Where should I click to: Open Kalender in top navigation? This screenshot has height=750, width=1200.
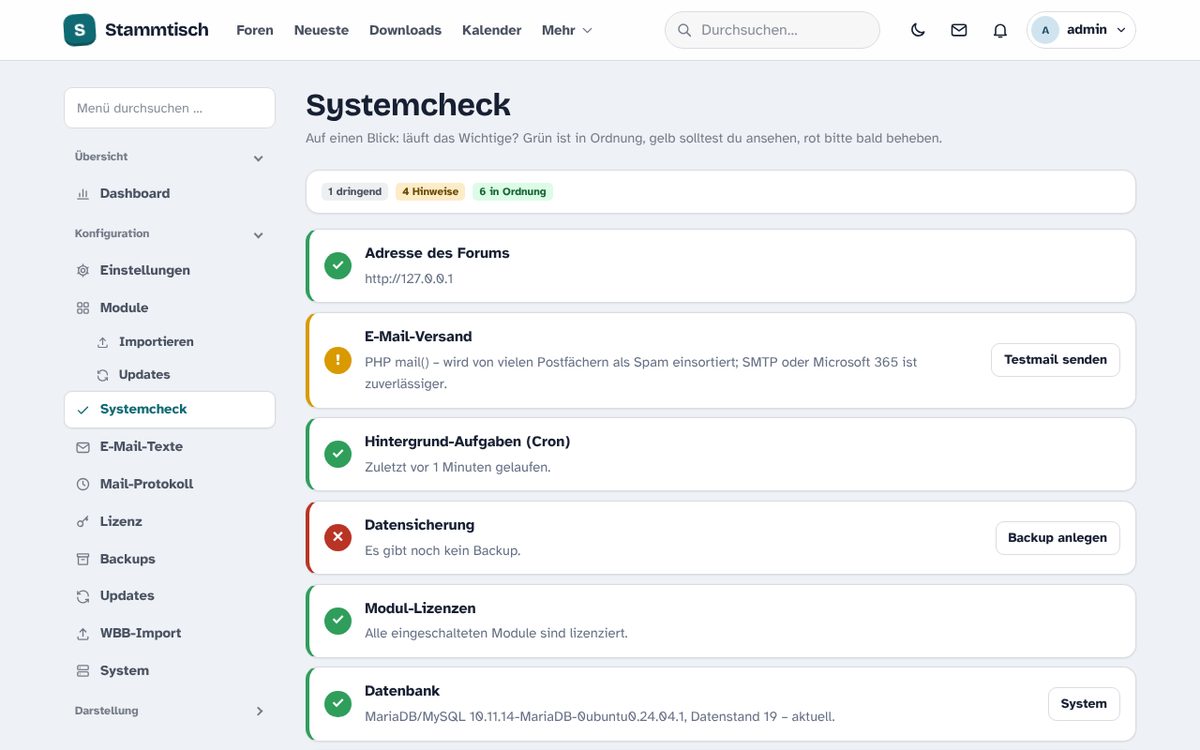pyautogui.click(x=492, y=30)
